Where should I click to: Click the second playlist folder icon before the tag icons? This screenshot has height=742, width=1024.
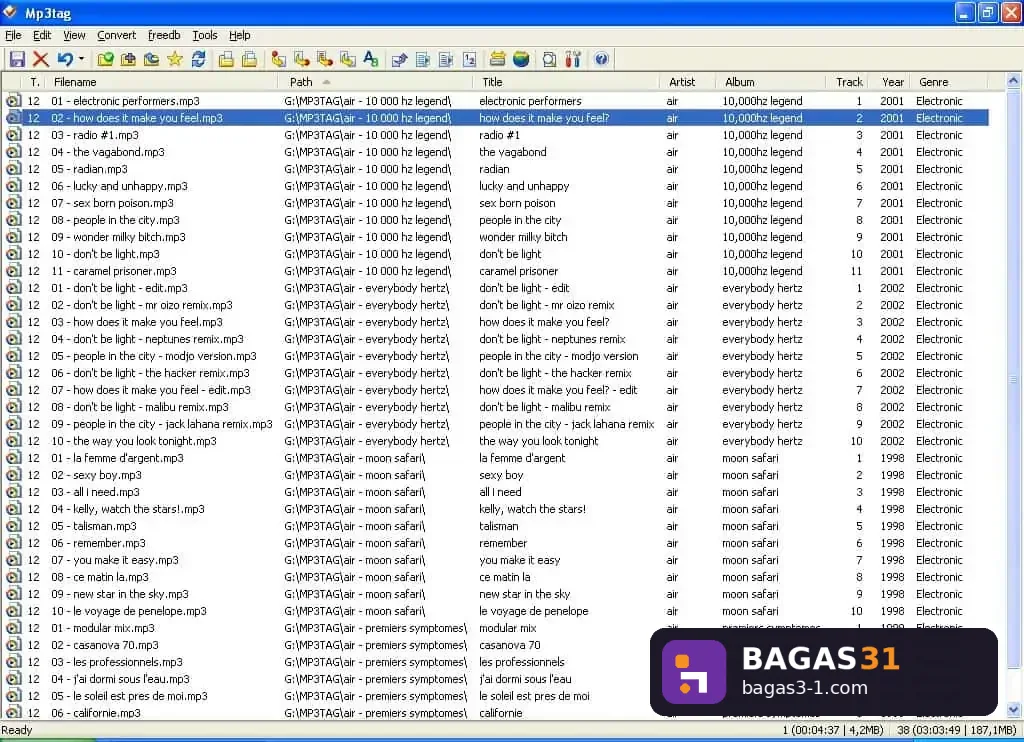click(x=249, y=59)
